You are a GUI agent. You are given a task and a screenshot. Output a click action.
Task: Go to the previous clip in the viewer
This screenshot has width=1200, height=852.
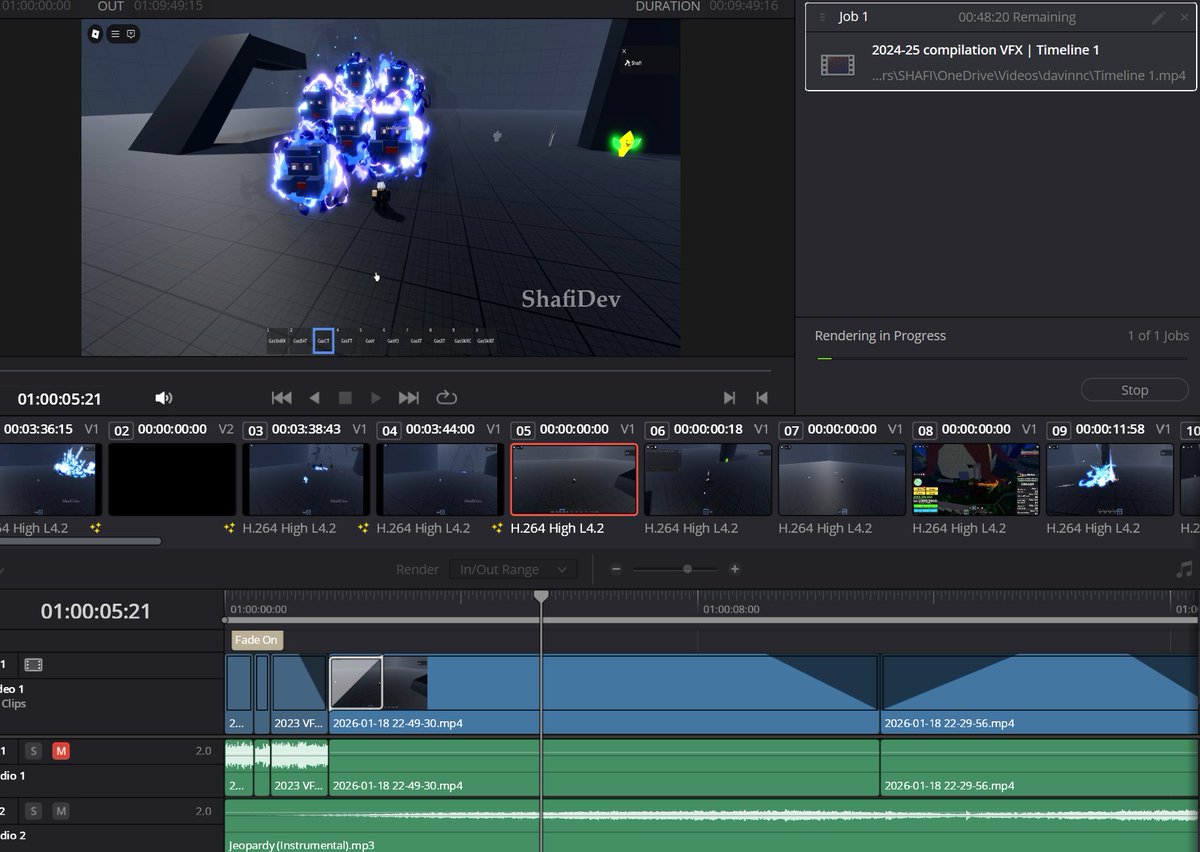(x=762, y=398)
